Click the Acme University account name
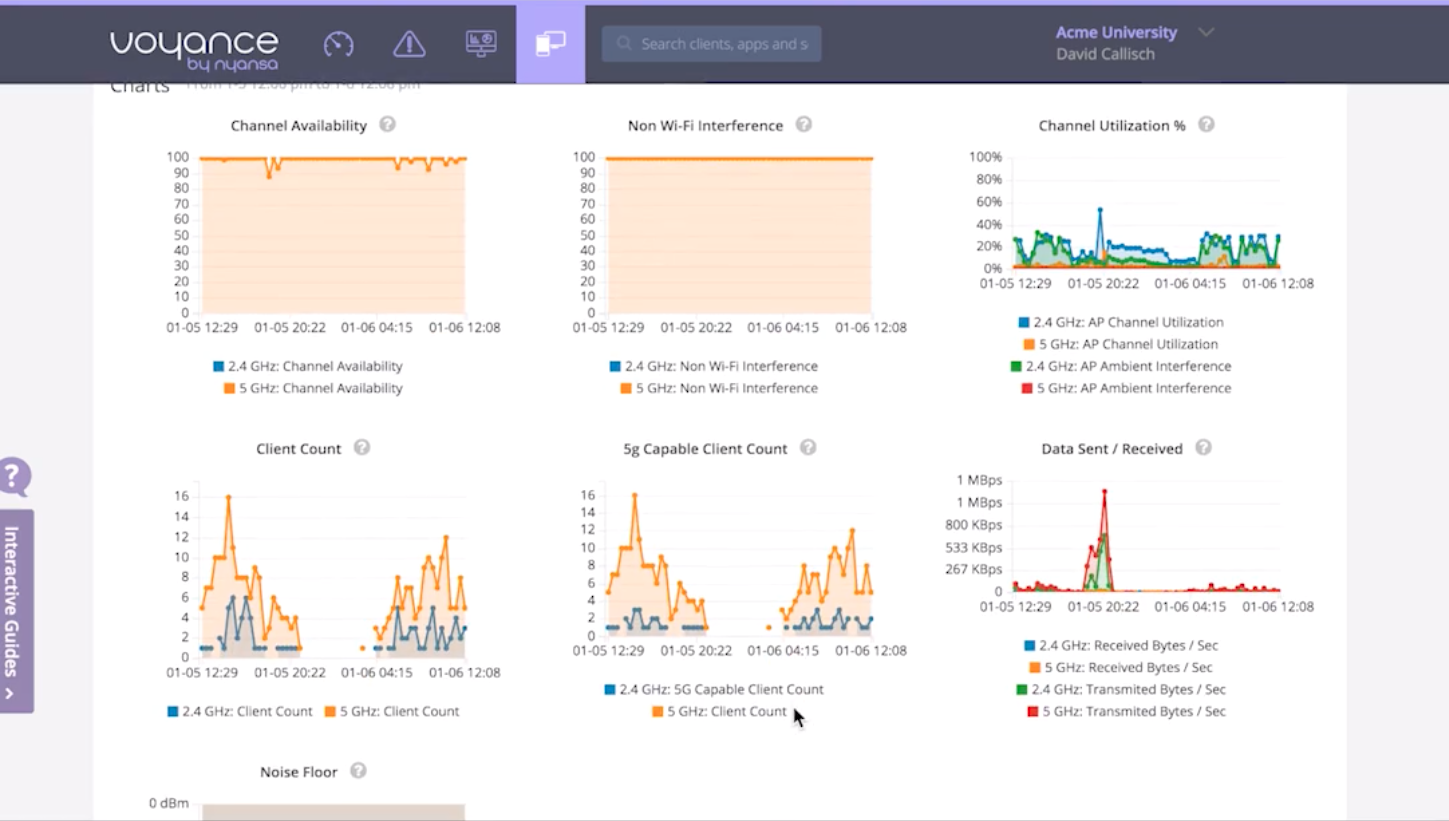This screenshot has width=1449, height=821. [1116, 32]
